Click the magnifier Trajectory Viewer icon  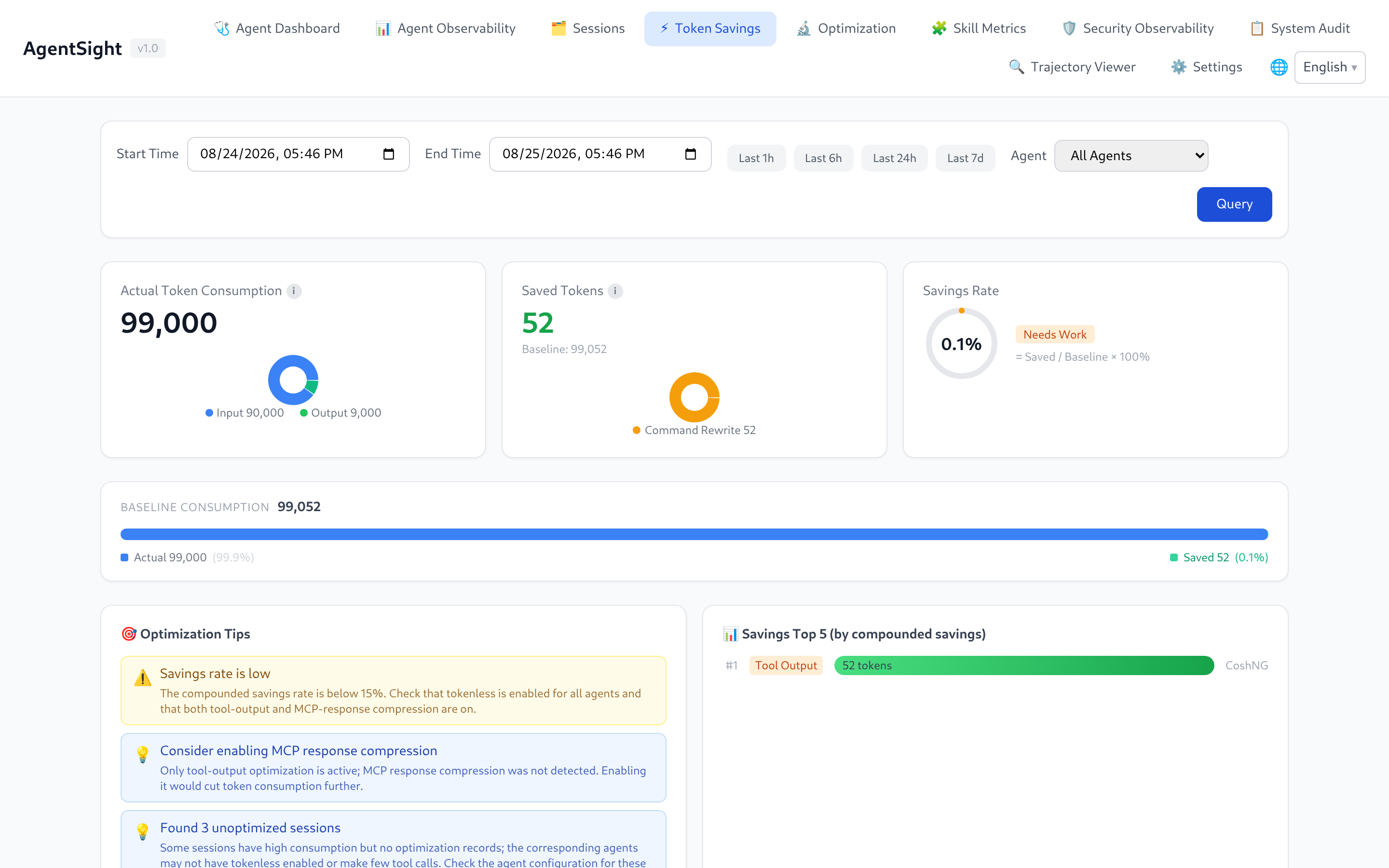click(1017, 67)
